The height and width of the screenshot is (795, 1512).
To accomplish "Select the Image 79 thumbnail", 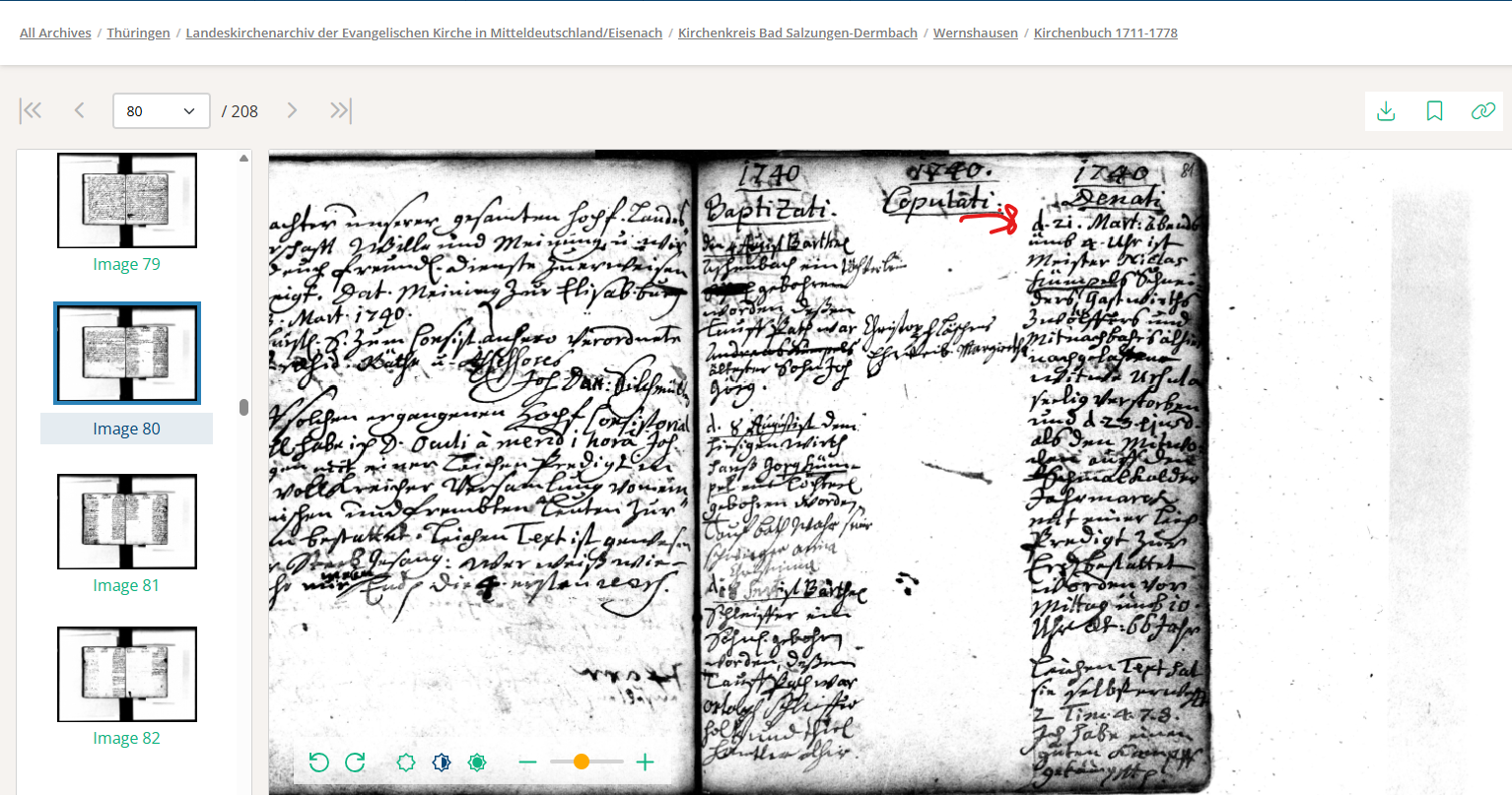I will [127, 200].
